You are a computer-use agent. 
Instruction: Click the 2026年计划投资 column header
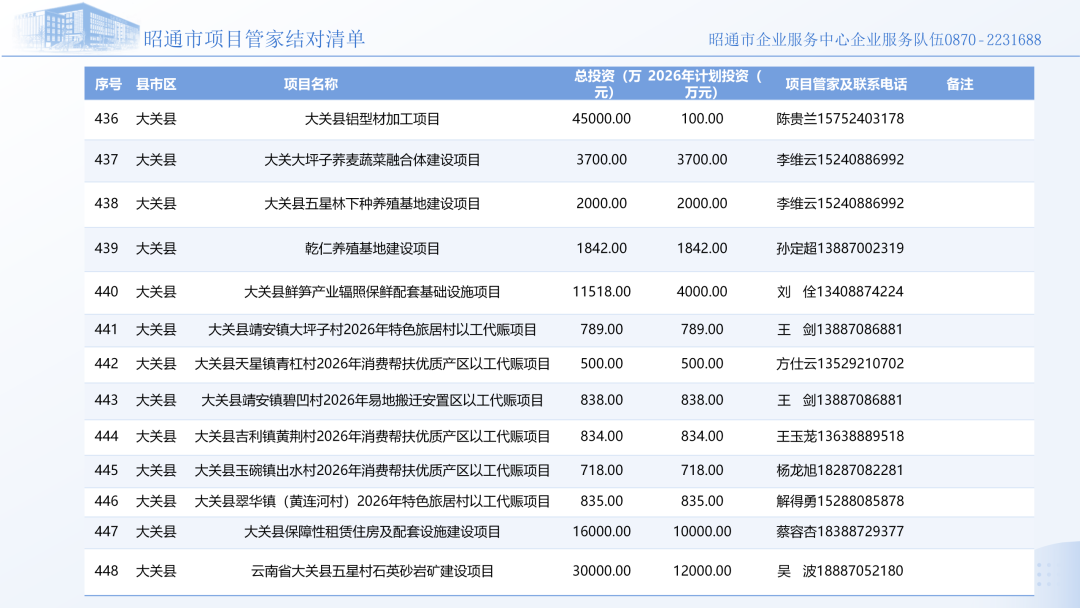click(x=705, y=84)
